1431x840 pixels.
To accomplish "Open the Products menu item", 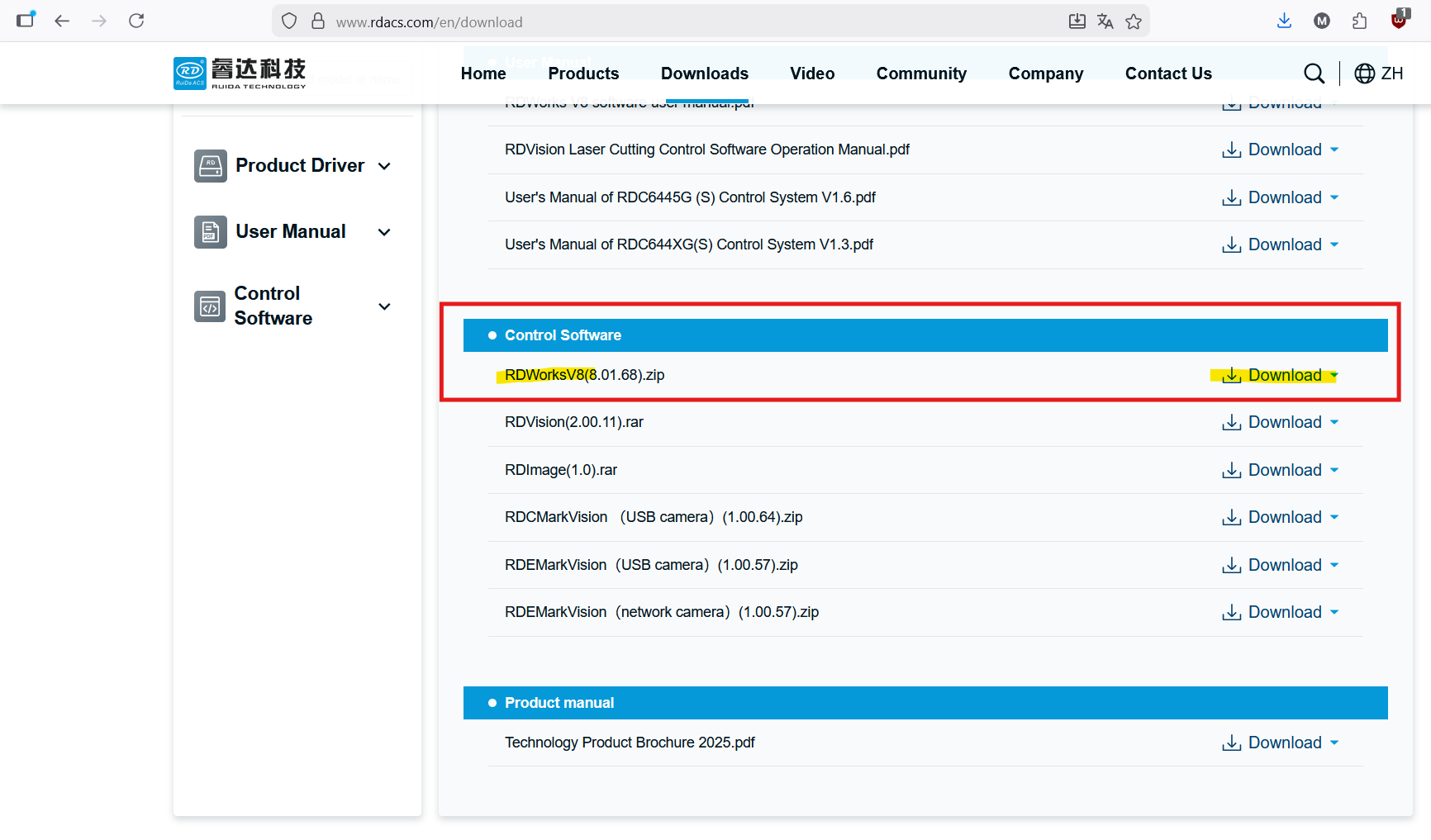I will pyautogui.click(x=583, y=74).
